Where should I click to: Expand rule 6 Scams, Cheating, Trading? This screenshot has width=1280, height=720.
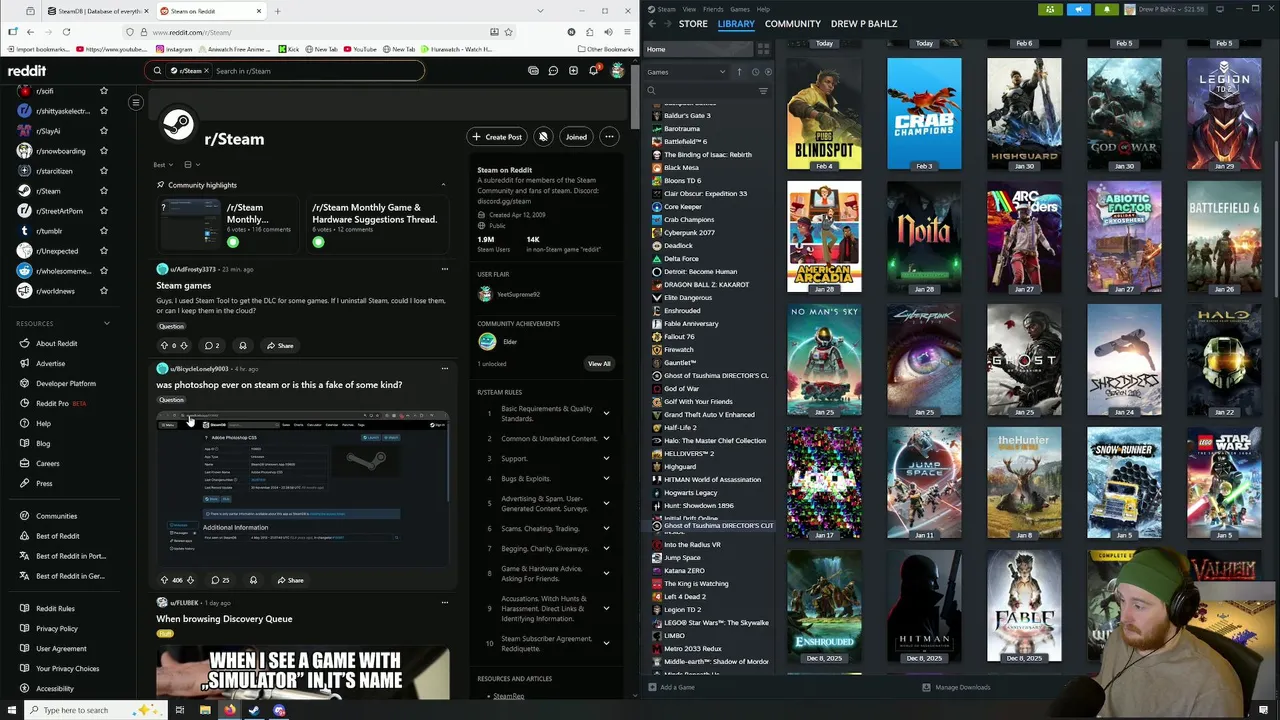tap(606, 528)
